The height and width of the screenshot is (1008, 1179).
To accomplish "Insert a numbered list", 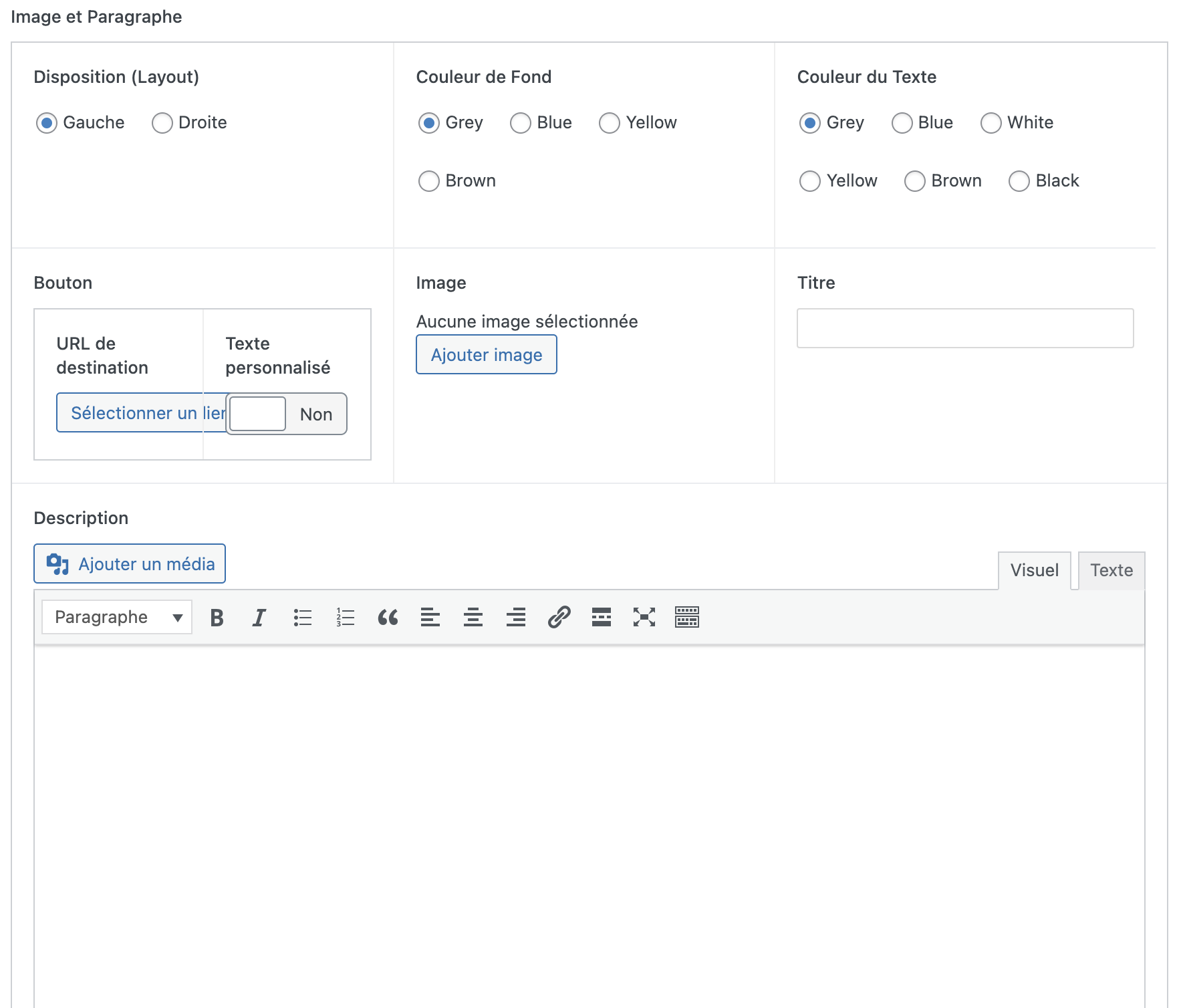I will coord(345,618).
